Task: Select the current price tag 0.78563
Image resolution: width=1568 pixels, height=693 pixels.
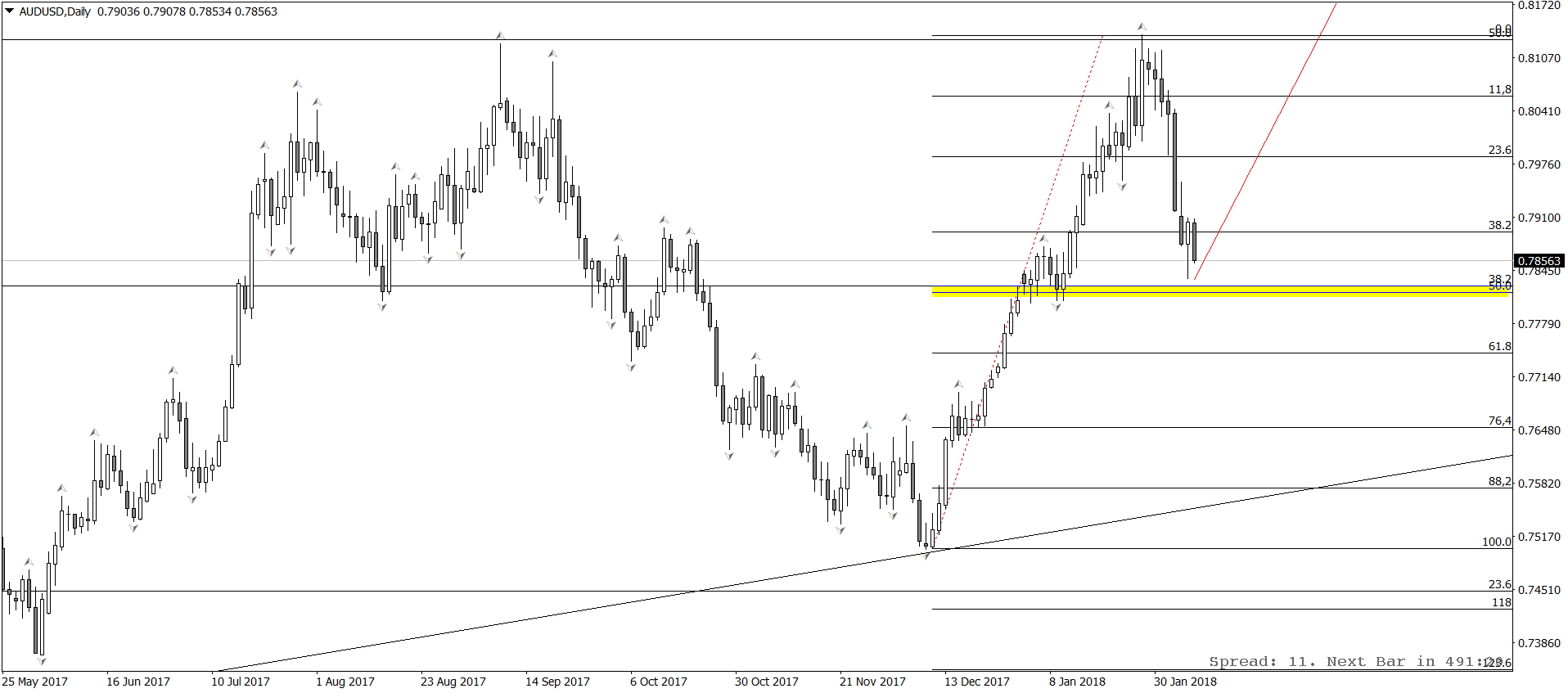Action: (1539, 261)
